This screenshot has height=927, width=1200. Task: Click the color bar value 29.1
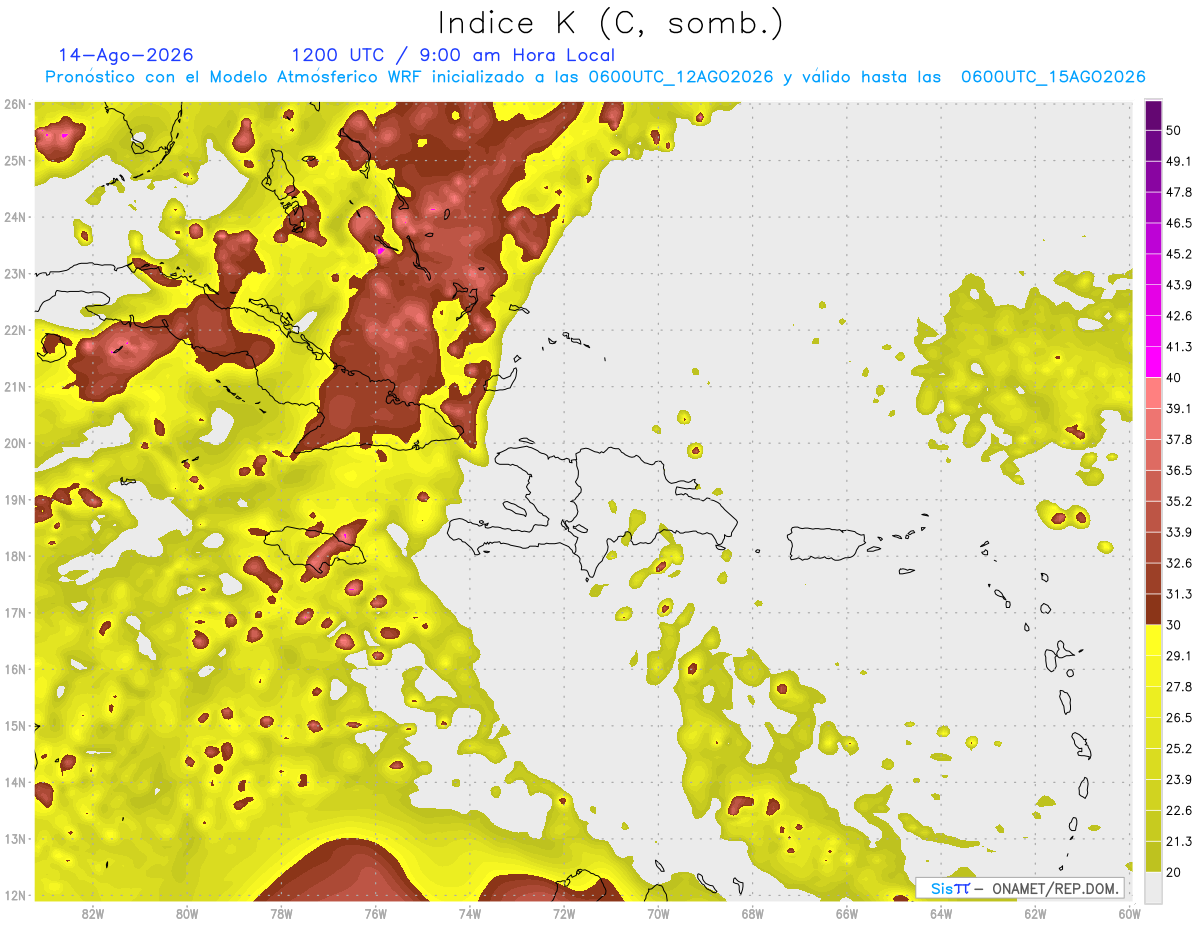[x=1179, y=655]
